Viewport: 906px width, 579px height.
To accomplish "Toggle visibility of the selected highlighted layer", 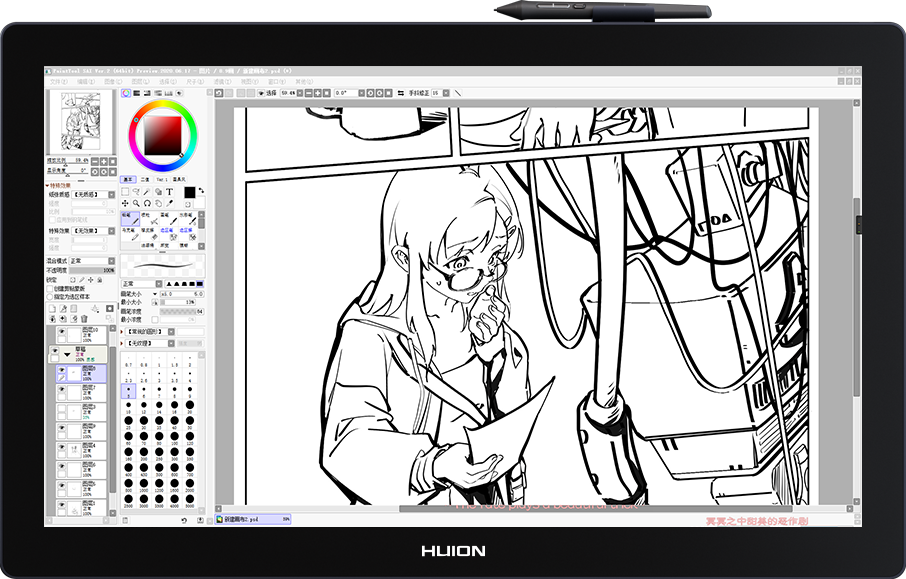I will click(62, 370).
